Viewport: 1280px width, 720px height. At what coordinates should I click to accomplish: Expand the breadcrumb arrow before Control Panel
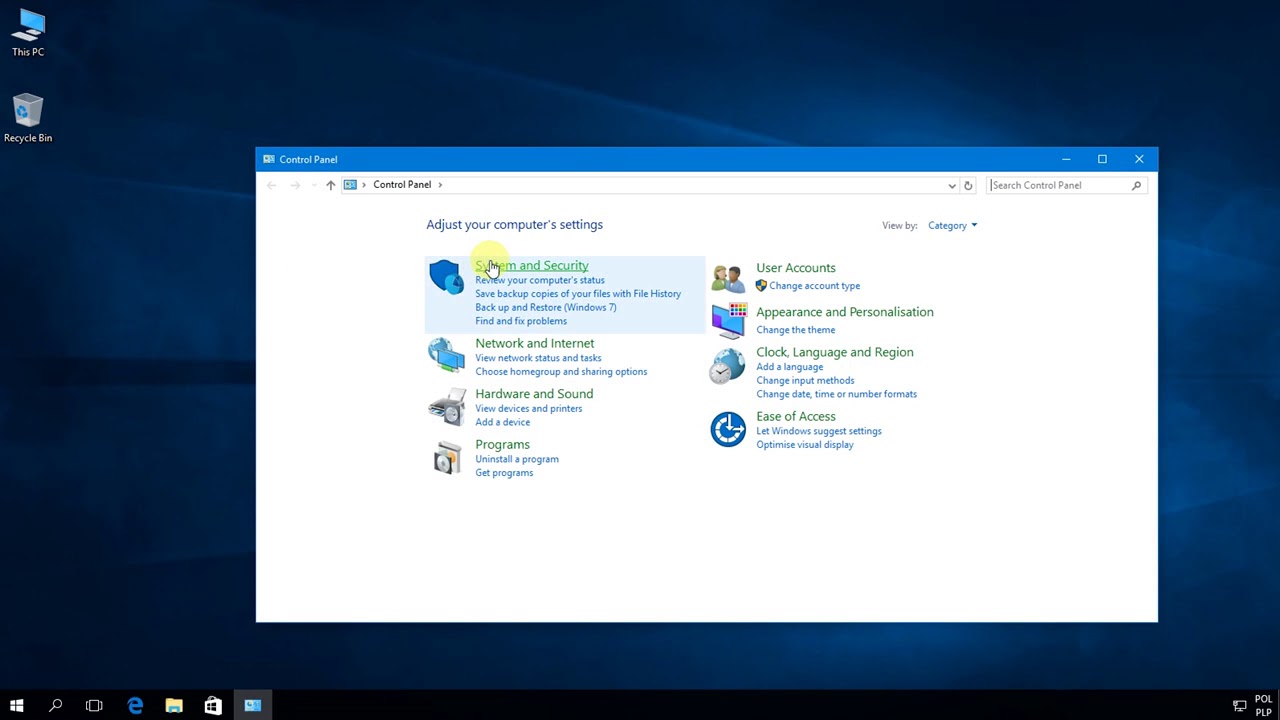pyautogui.click(x=364, y=185)
